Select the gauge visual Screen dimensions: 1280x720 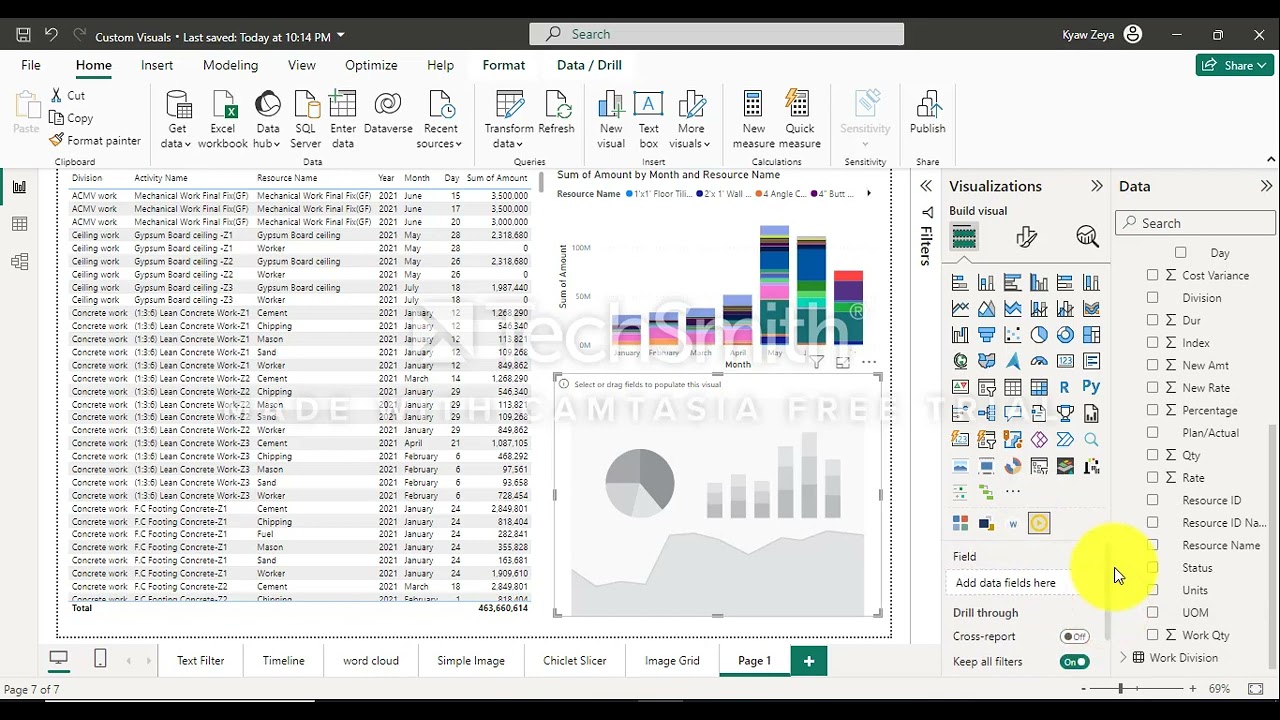(1039, 361)
